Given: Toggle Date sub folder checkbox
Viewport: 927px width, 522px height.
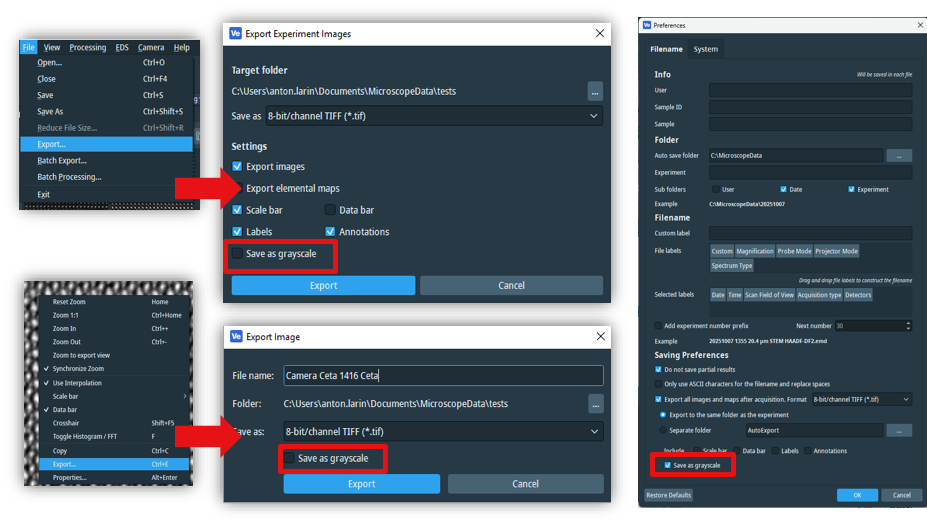Looking at the screenshot, I should click(783, 189).
